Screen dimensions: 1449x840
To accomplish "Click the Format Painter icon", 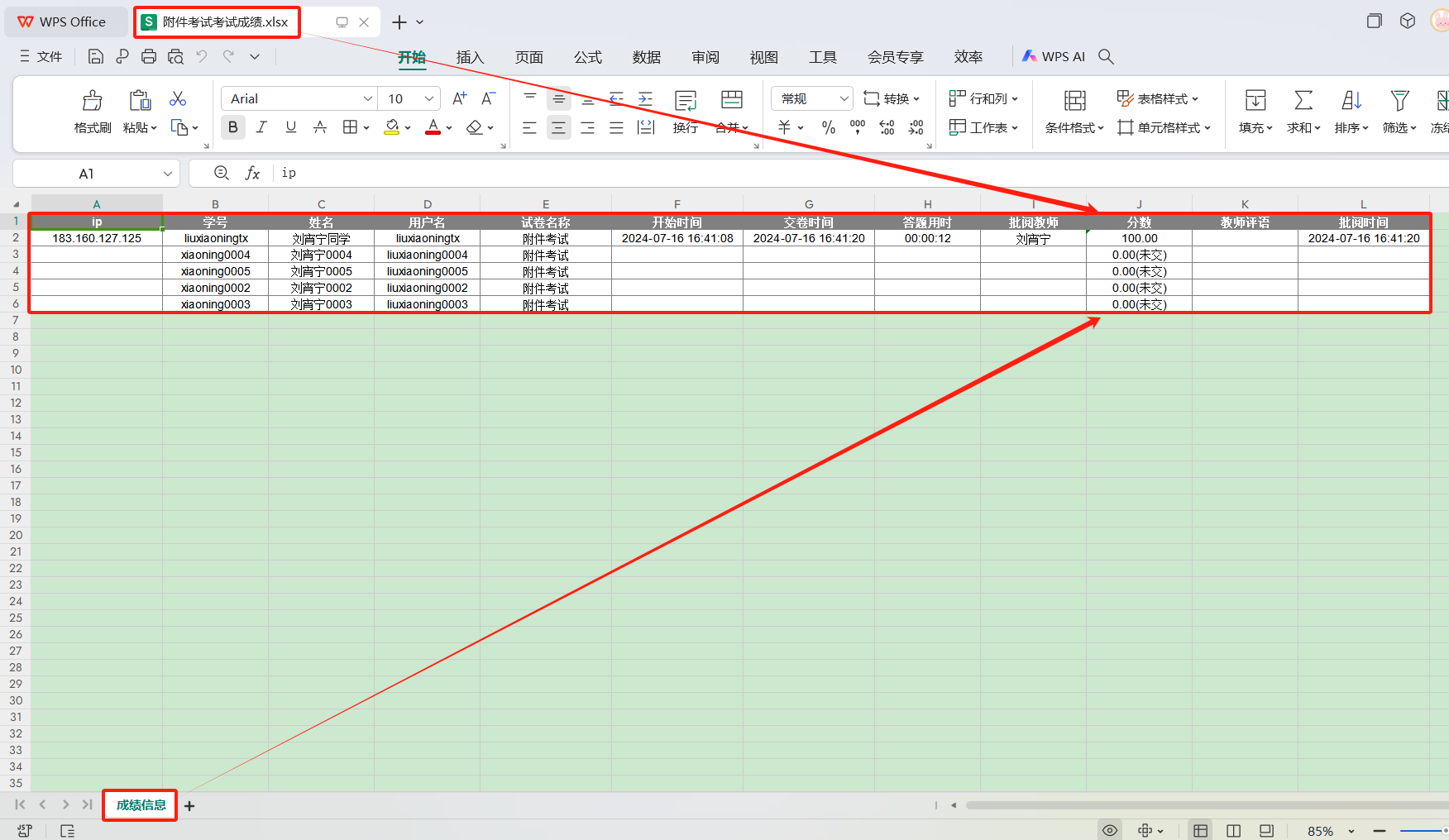I will click(x=92, y=102).
